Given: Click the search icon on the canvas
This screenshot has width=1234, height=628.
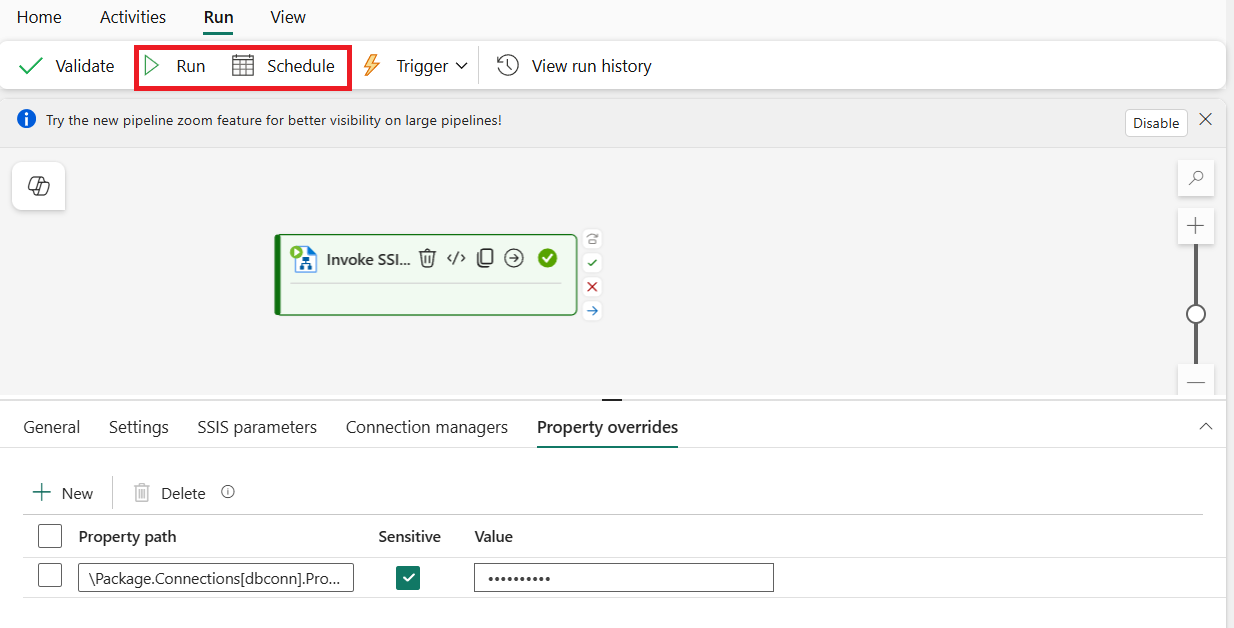Looking at the screenshot, I should tap(1196, 177).
